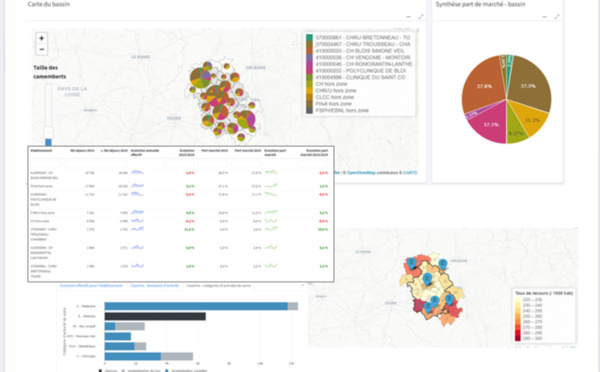Viewport: 600px width, 372px height.
Task: Open the OpenStreetMap attribution link
Action: pos(361,173)
